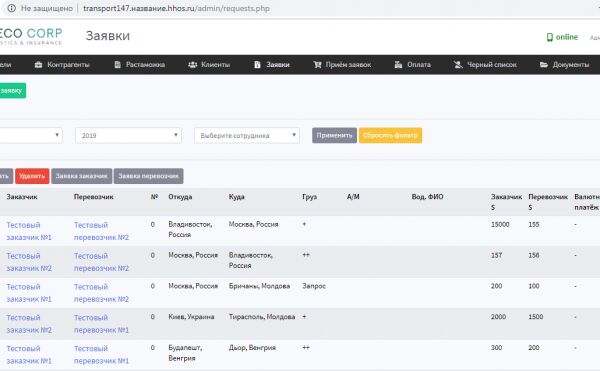This screenshot has width=600, height=371.
Task: Click the red Удалить button
Action: tap(32, 176)
